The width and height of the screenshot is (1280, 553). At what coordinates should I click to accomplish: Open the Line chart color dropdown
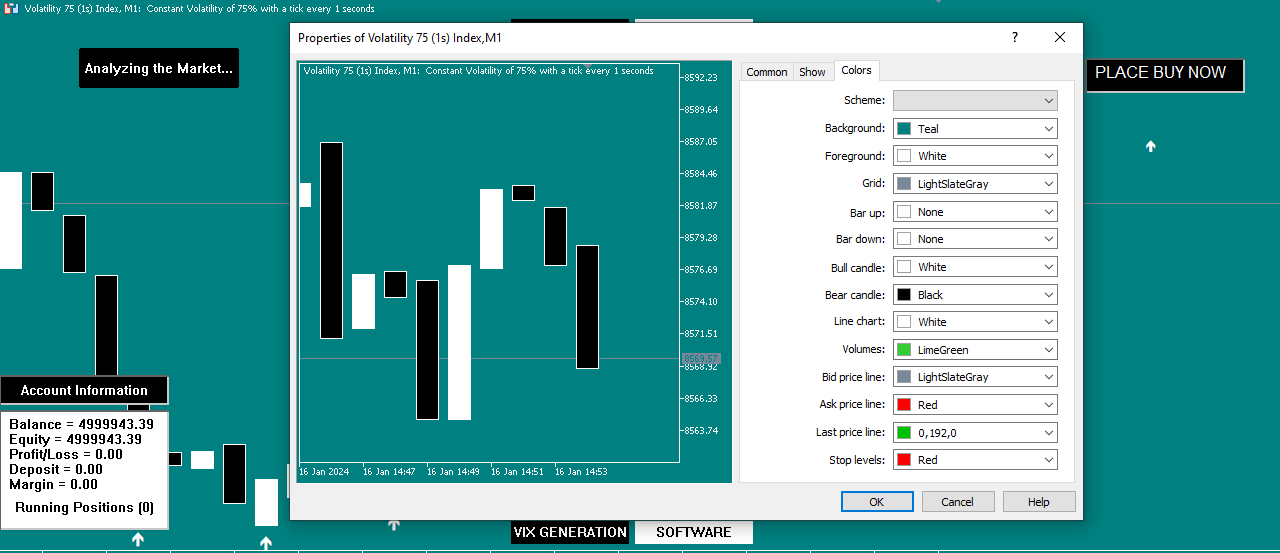click(975, 322)
